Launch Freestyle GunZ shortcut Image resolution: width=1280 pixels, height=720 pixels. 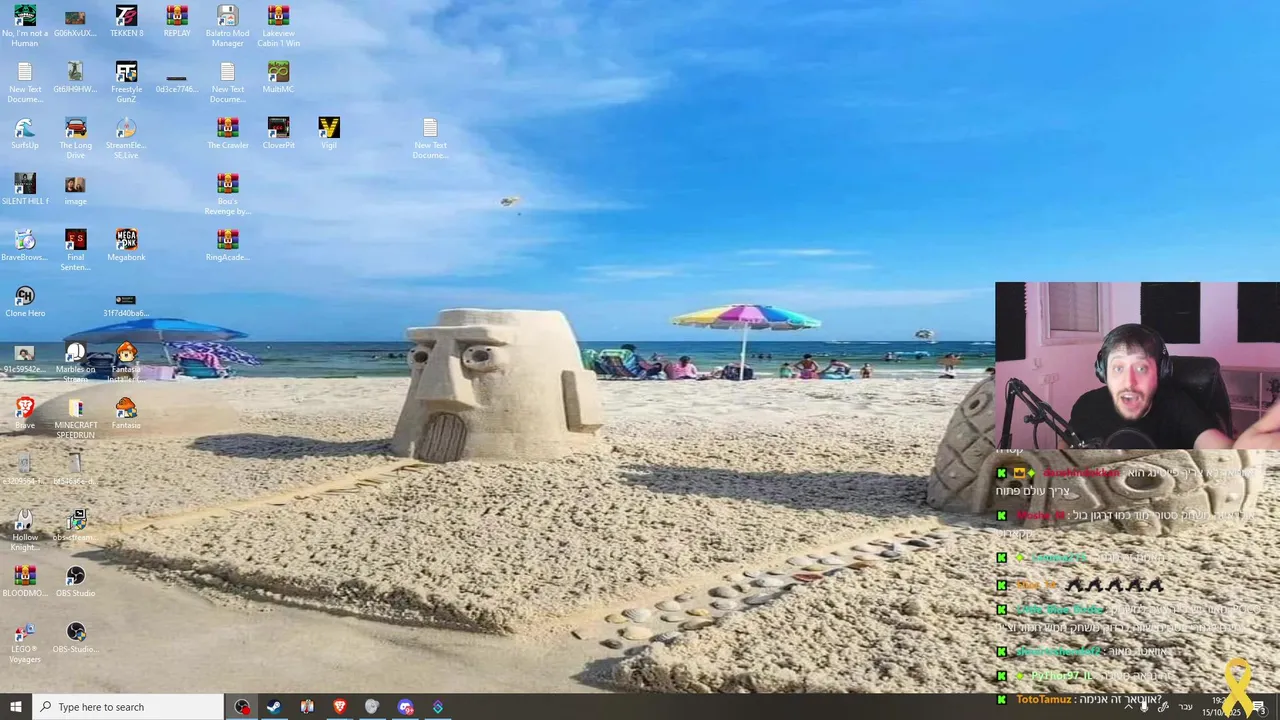coord(126,81)
